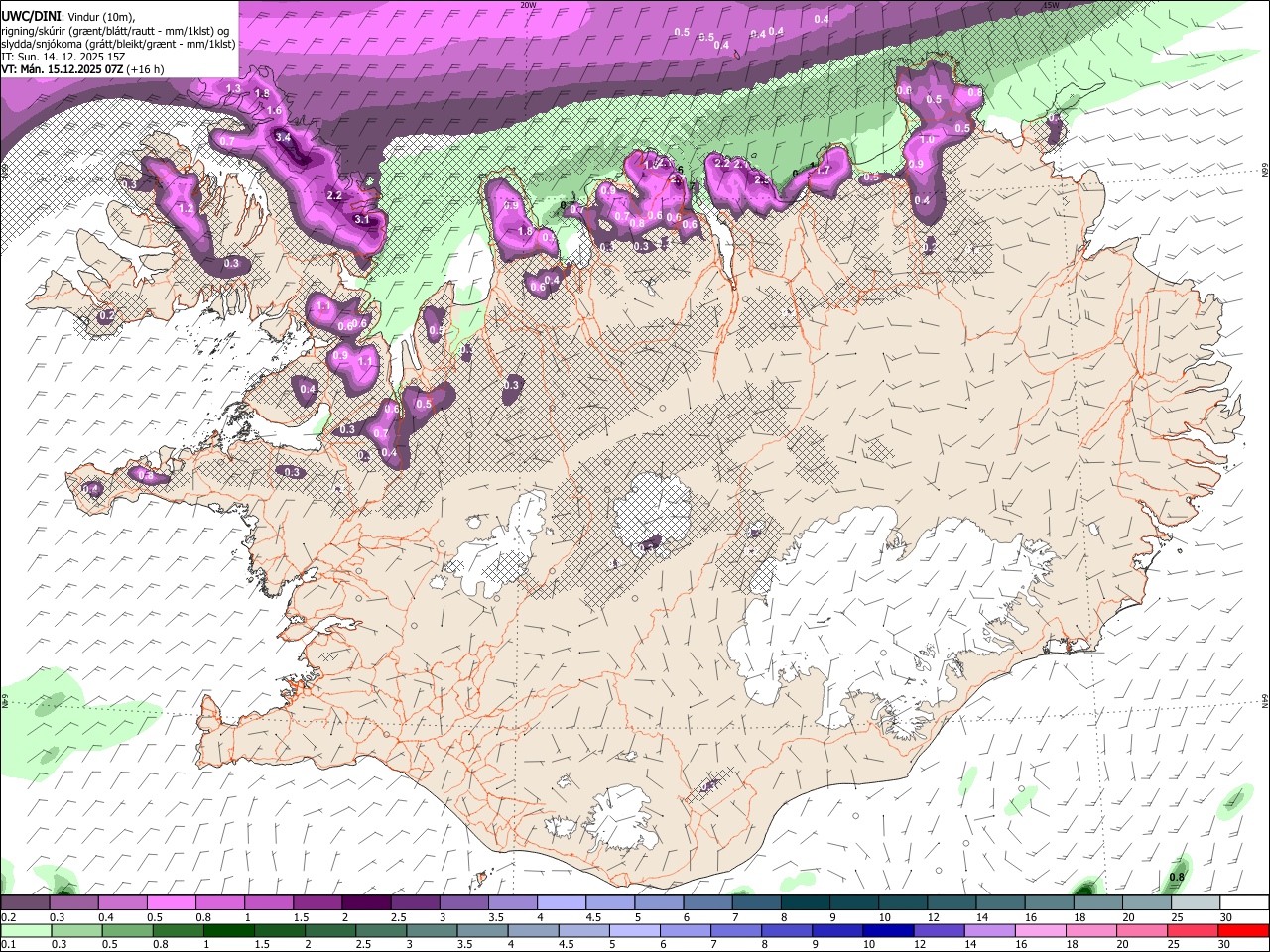This screenshot has height=952, width=1270.
Task: Click the top-row legend number '25'
Action: coord(1178,917)
